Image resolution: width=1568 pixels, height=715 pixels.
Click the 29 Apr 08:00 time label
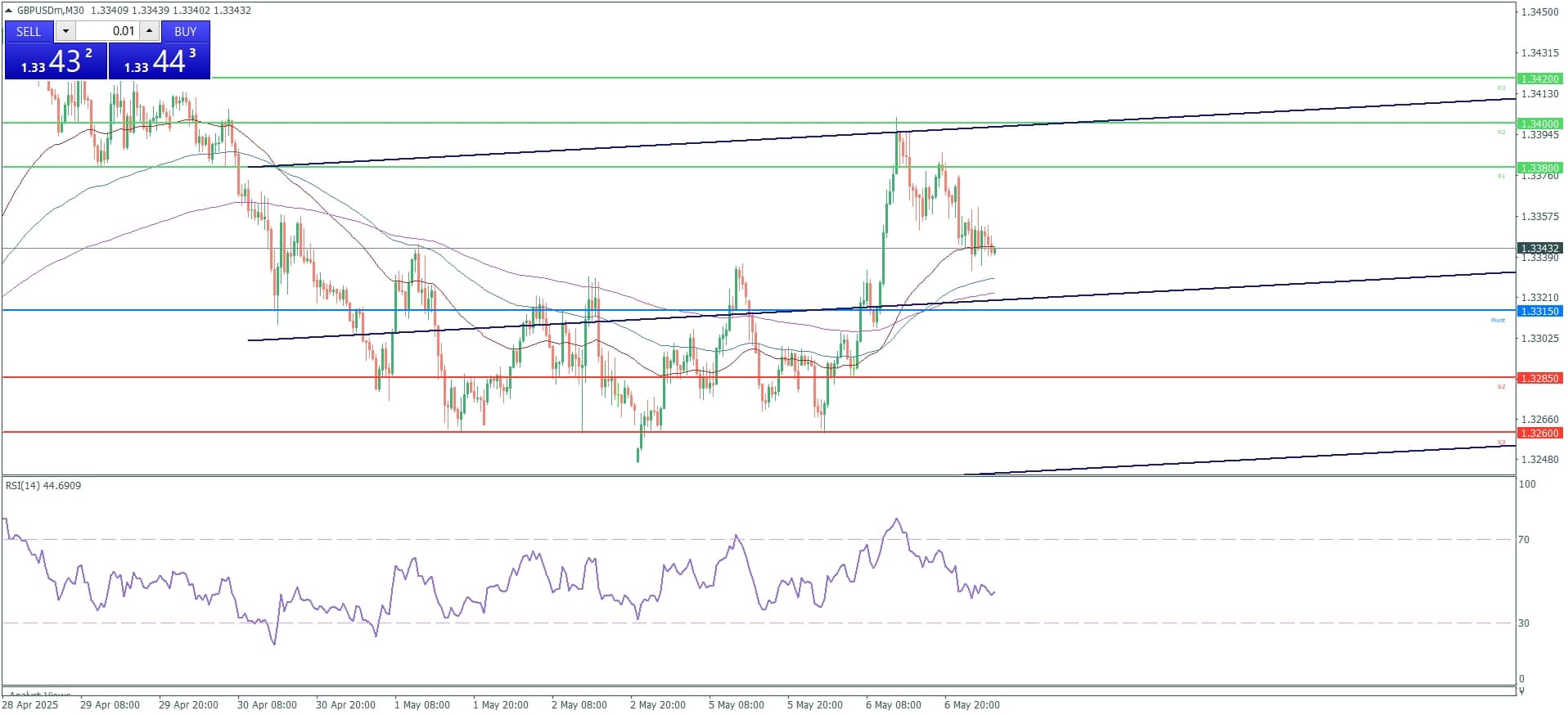tap(110, 705)
